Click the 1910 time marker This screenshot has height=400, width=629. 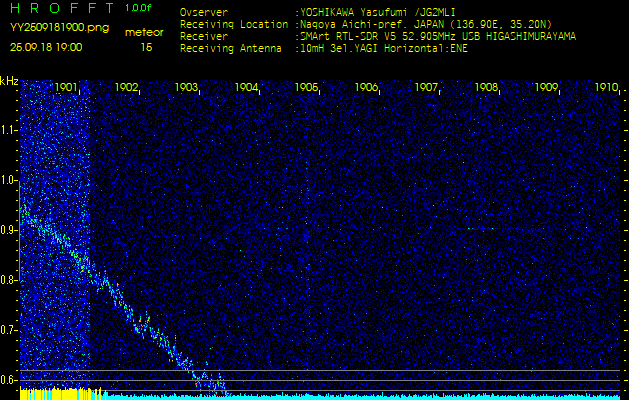[606, 88]
